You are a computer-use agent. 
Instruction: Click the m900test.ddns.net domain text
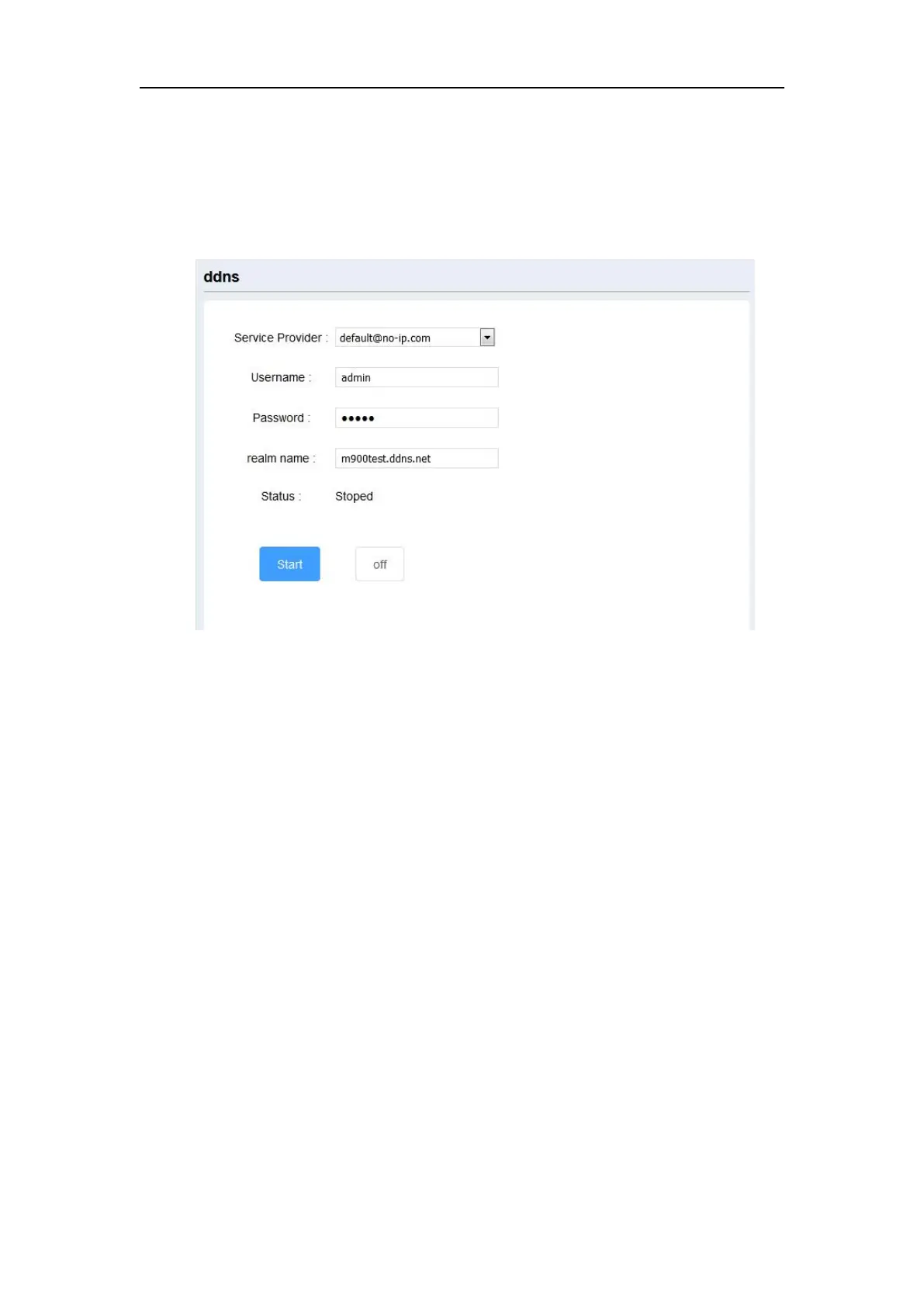pos(386,459)
